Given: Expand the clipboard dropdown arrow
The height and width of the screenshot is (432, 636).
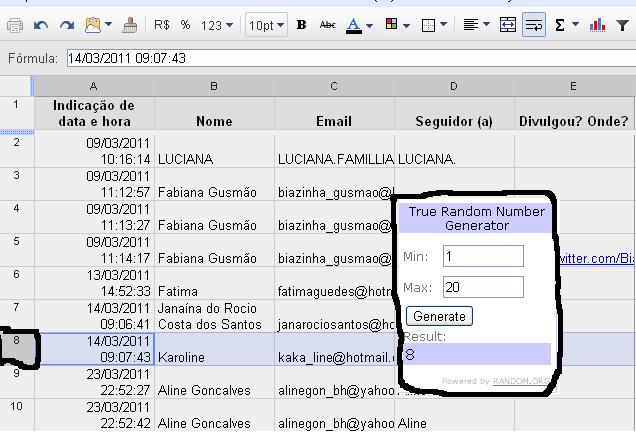Looking at the screenshot, I should (x=108, y=25).
